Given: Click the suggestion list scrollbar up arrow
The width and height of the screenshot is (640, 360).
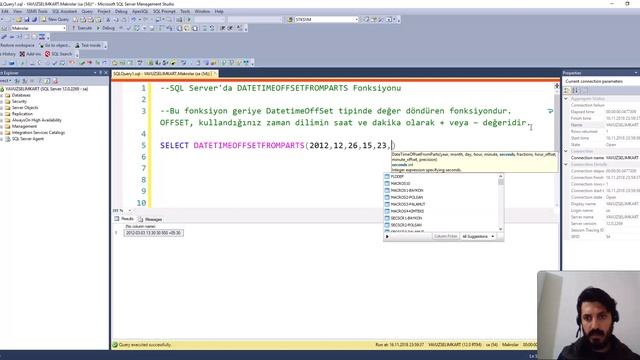Looking at the screenshot, I should click(501, 176).
